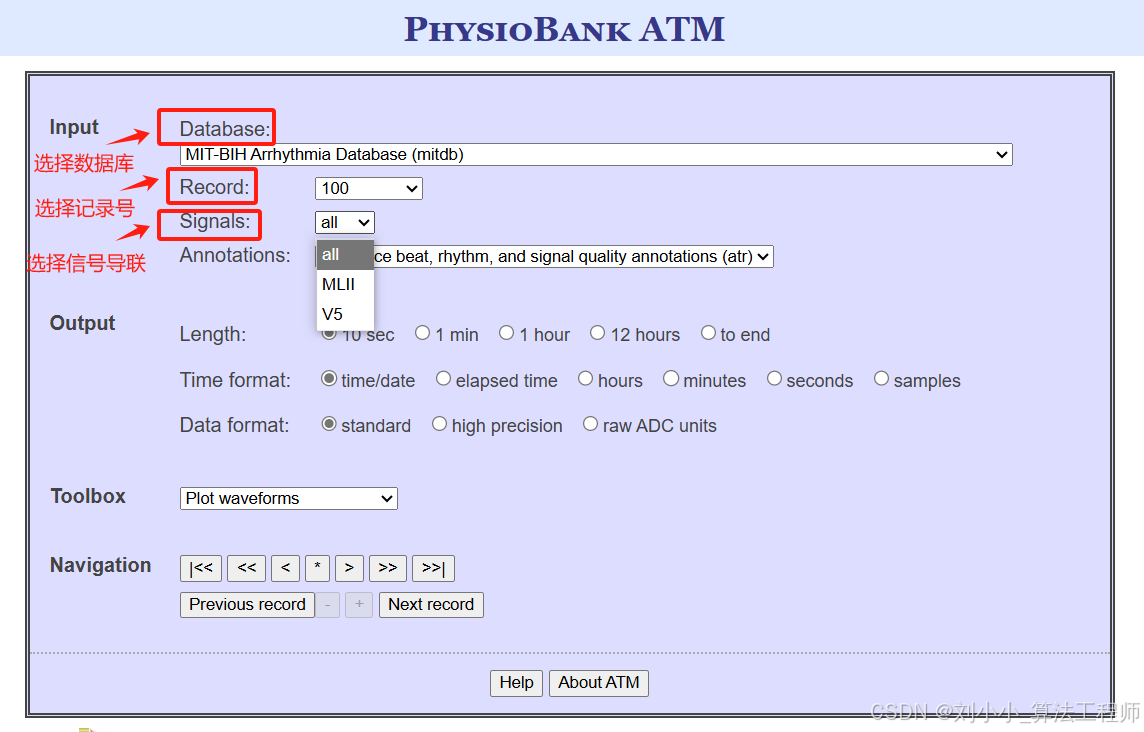Click the single < navigation button
This screenshot has width=1144, height=732.
pos(285,569)
